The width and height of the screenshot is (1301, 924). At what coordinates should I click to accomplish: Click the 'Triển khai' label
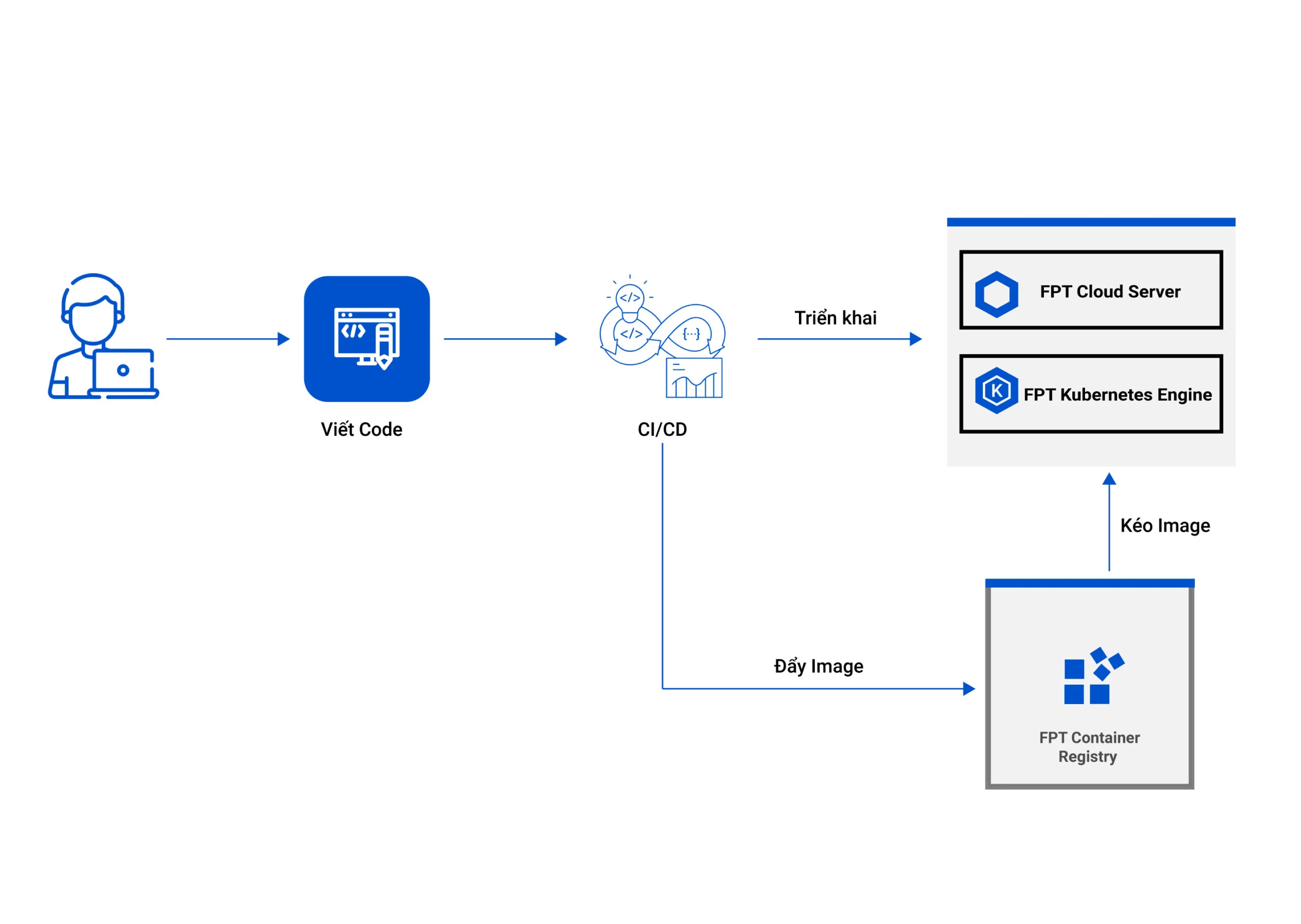835,317
